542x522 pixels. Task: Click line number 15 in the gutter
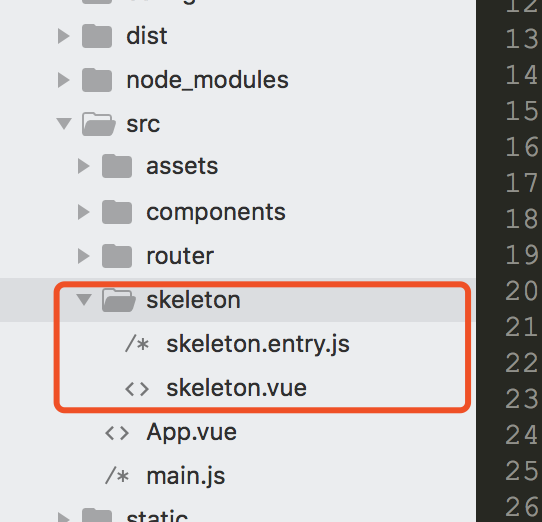pyautogui.click(x=522, y=111)
